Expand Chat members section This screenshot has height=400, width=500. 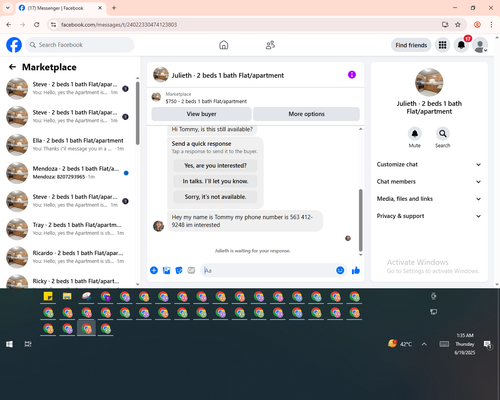point(429,182)
